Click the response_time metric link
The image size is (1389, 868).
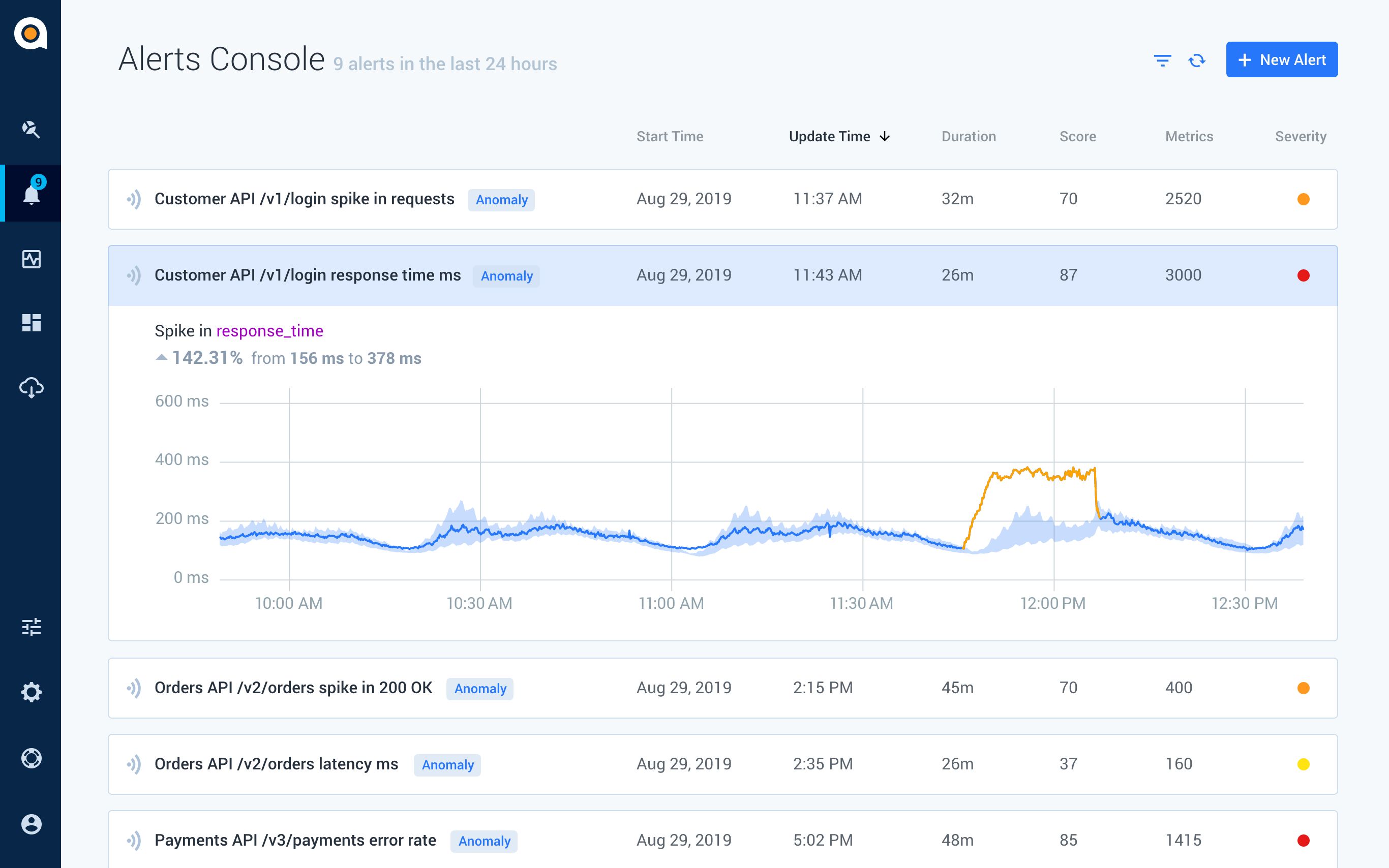click(269, 331)
